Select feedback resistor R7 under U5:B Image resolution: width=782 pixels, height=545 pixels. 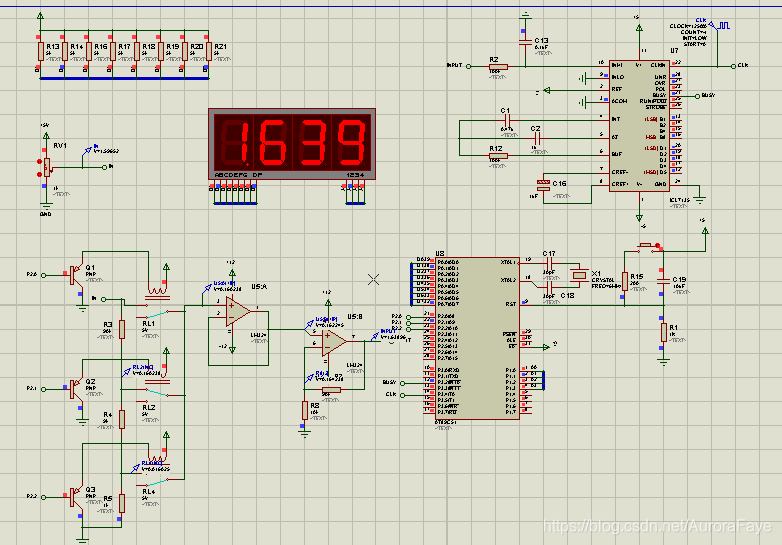tap(331, 390)
